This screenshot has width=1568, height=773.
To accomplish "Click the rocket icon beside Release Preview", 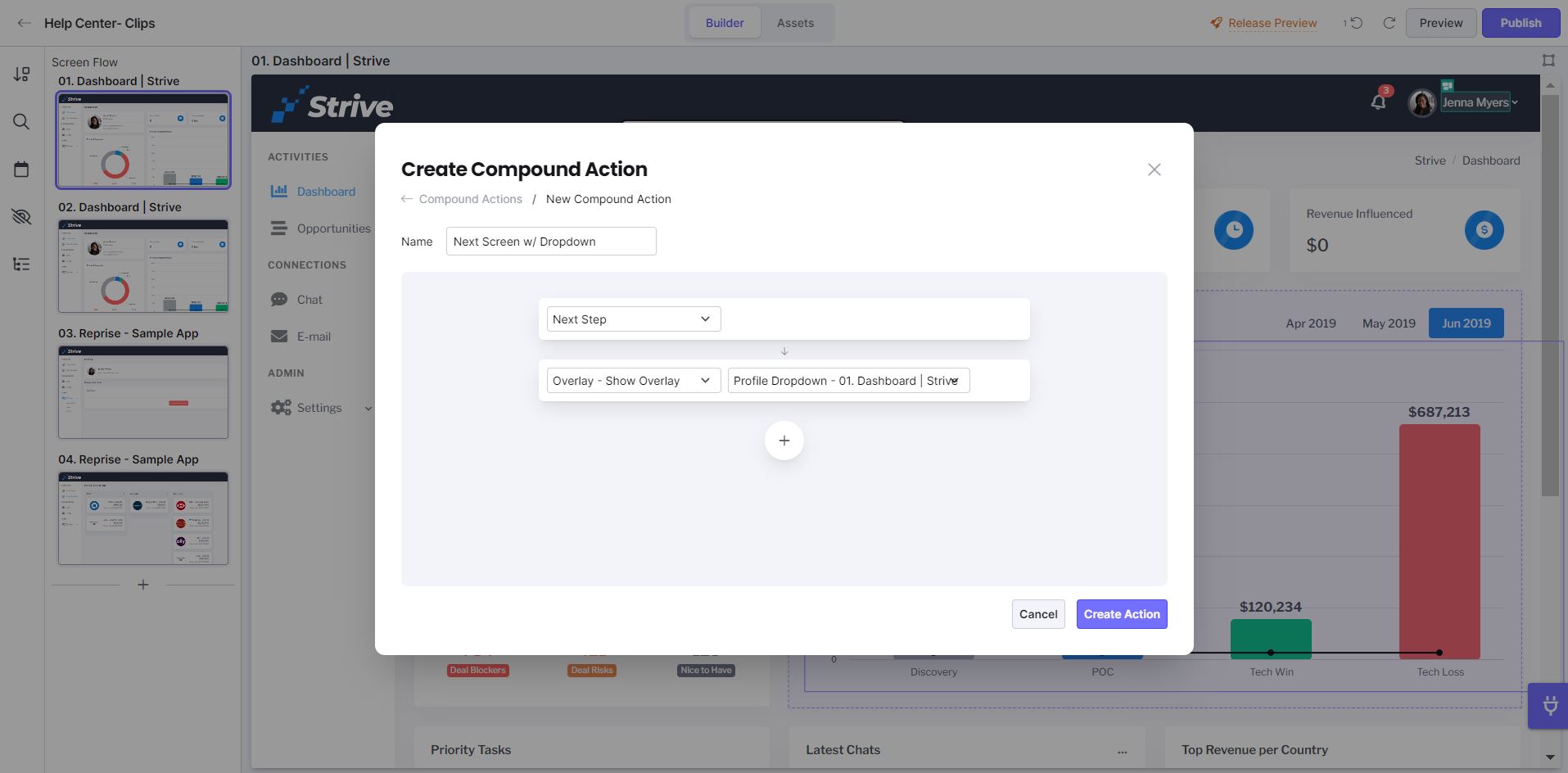I will pyautogui.click(x=1216, y=23).
